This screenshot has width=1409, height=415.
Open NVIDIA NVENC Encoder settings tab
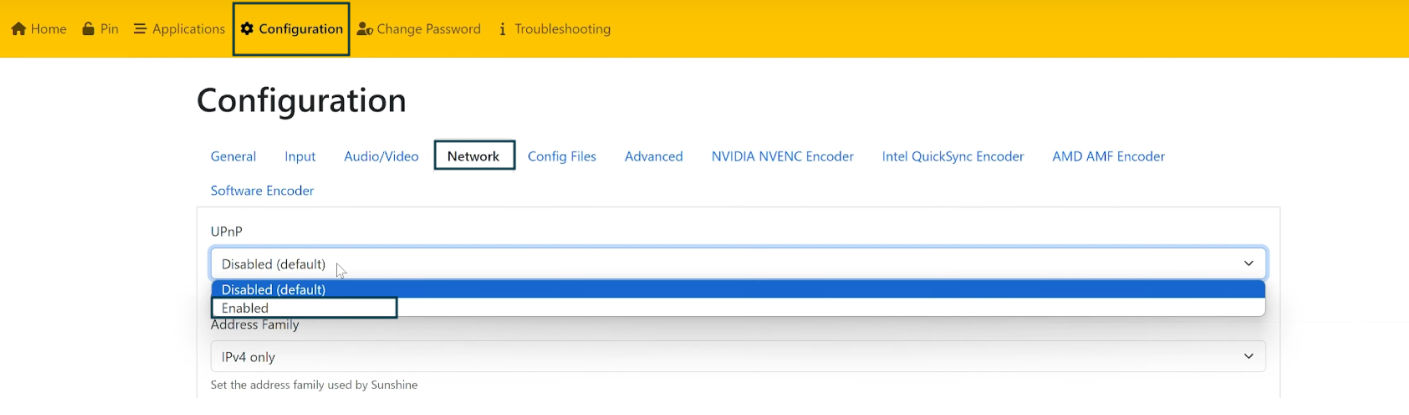pyautogui.click(x=782, y=157)
